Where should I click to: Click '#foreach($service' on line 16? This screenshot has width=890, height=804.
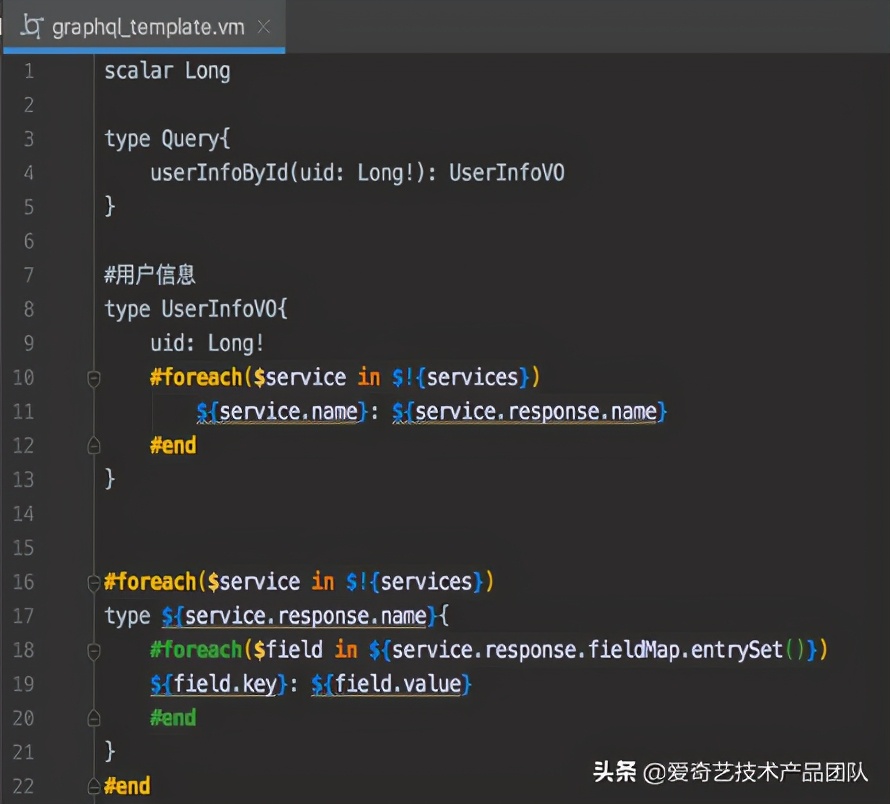click(x=202, y=582)
